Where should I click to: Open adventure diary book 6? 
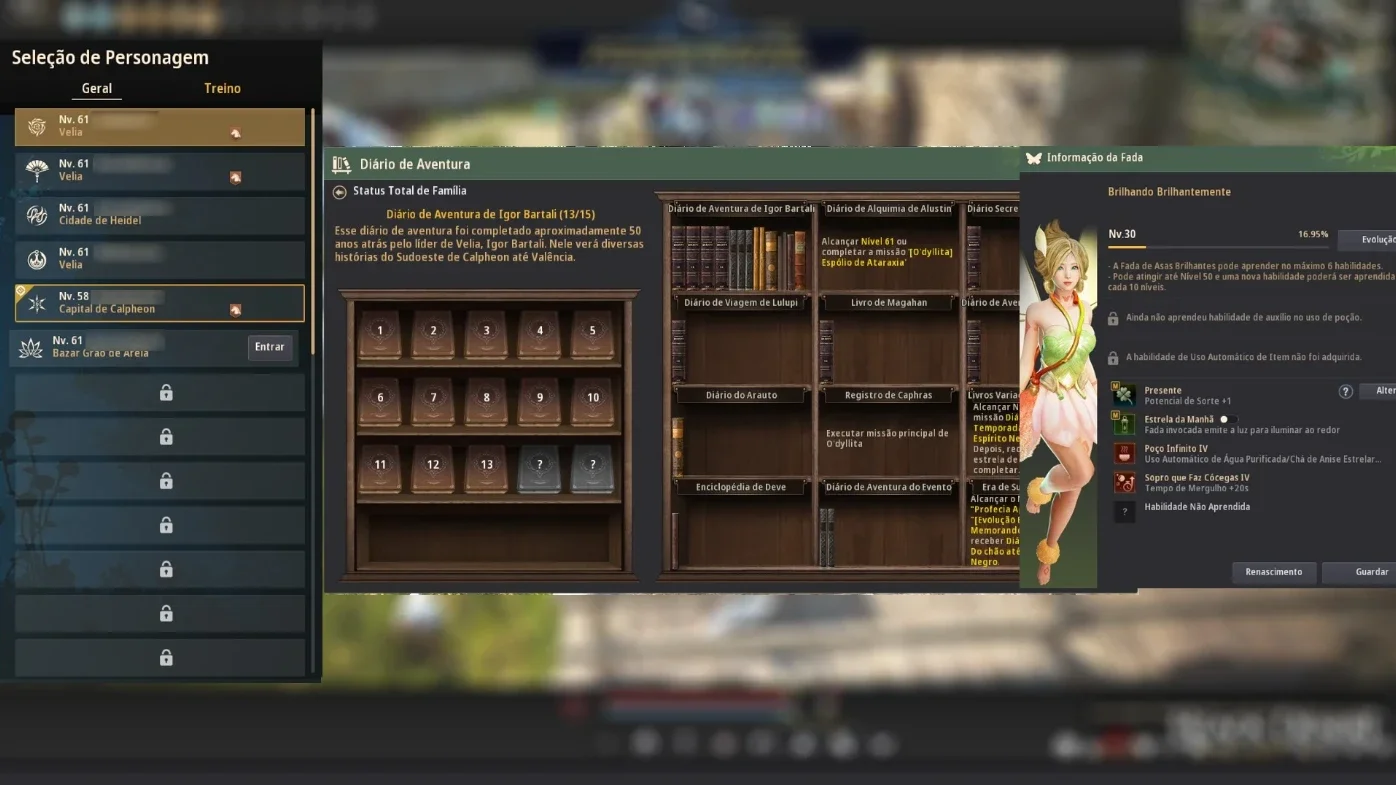pos(380,401)
